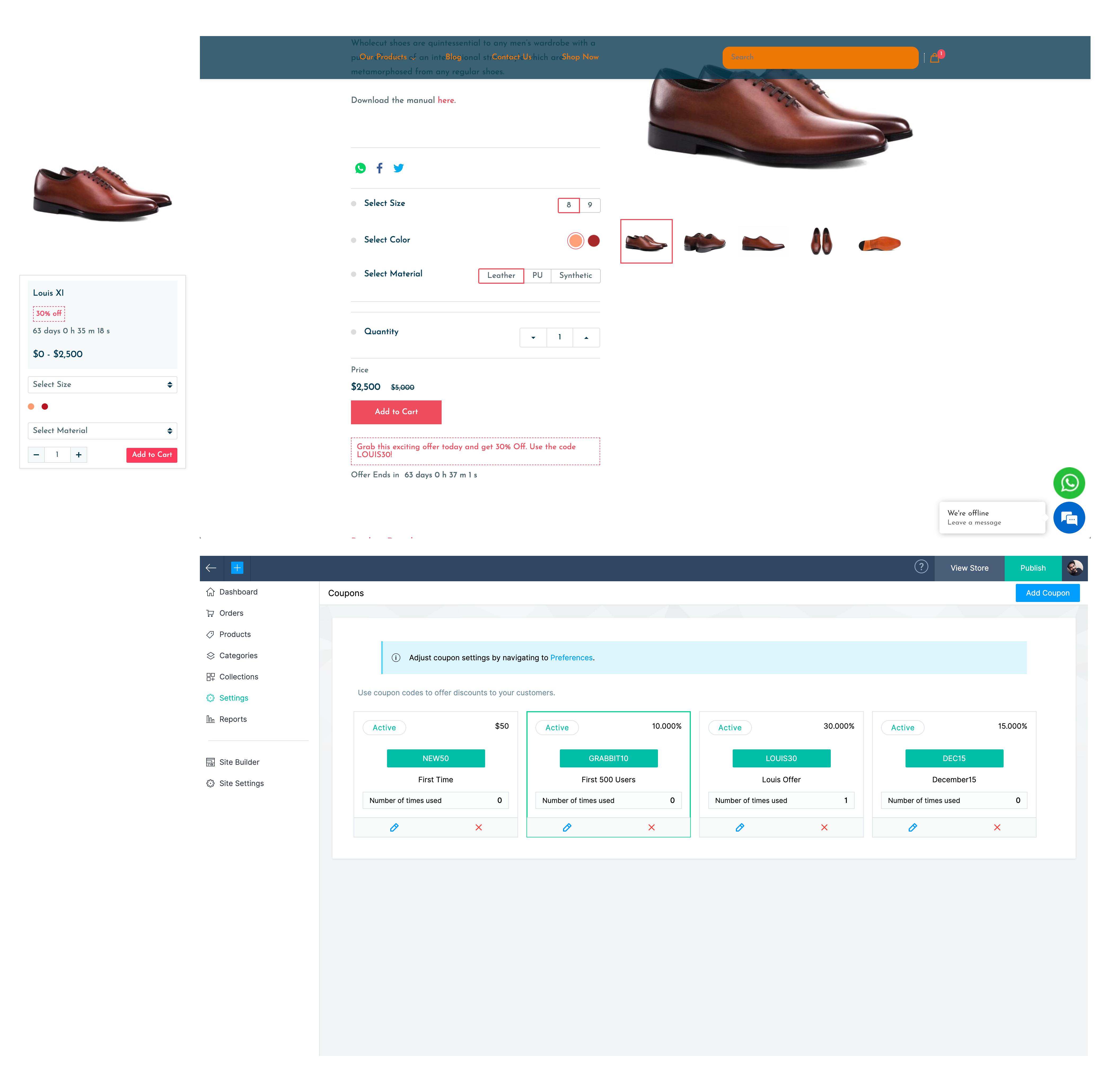Select size 9 option
This screenshot has width=1116, height=1092.
point(590,205)
